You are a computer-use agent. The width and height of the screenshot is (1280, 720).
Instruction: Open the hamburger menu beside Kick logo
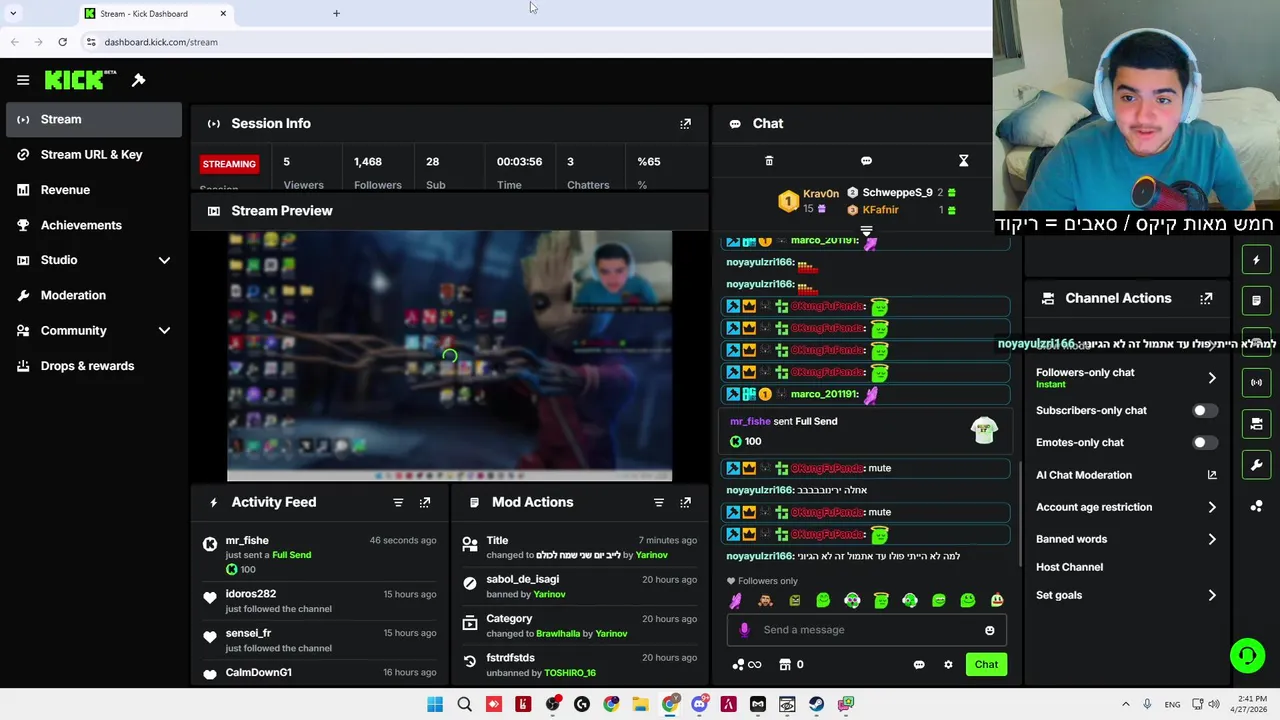point(23,80)
